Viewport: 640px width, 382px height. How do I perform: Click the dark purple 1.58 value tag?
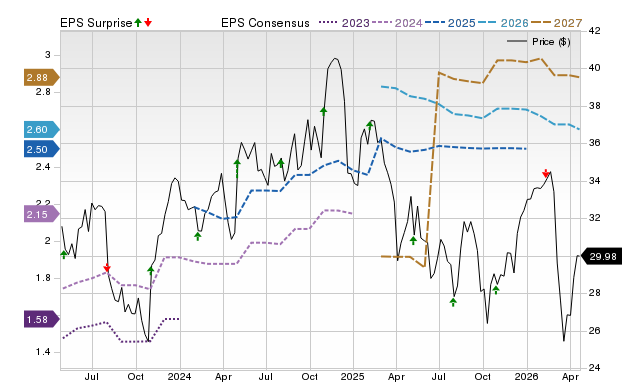click(x=42, y=319)
